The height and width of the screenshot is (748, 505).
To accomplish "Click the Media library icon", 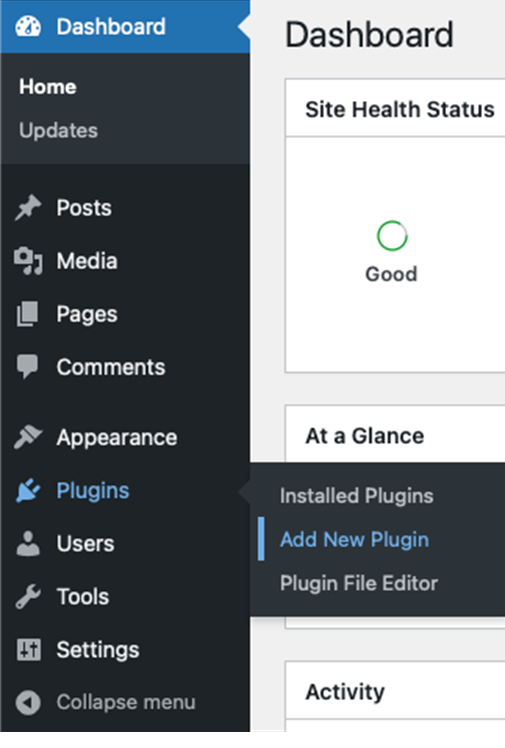I will tap(28, 261).
